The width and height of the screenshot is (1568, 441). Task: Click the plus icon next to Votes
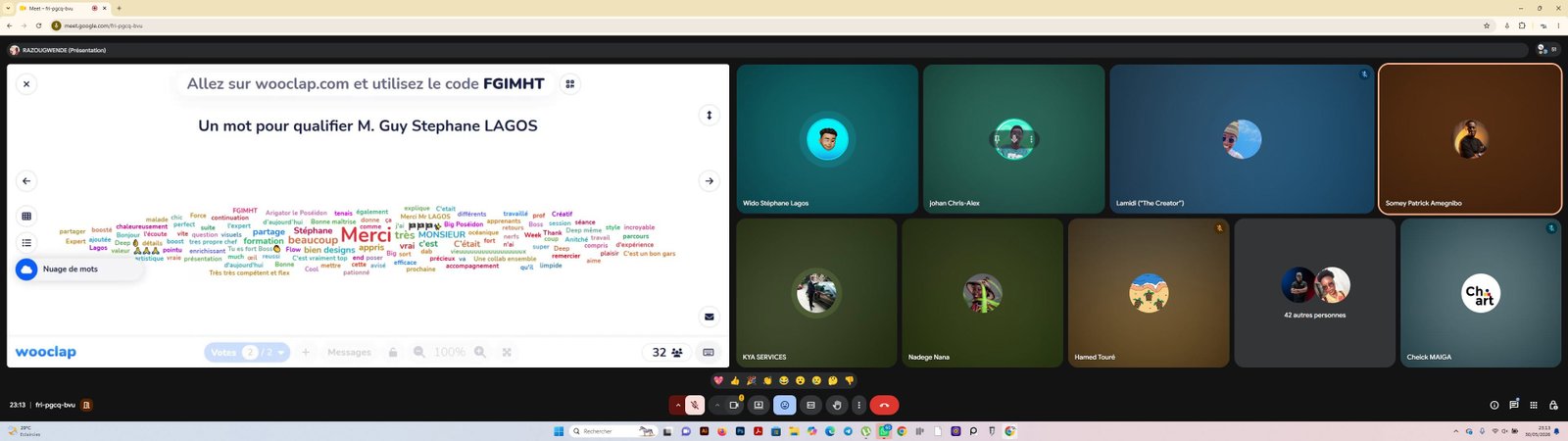tap(306, 352)
